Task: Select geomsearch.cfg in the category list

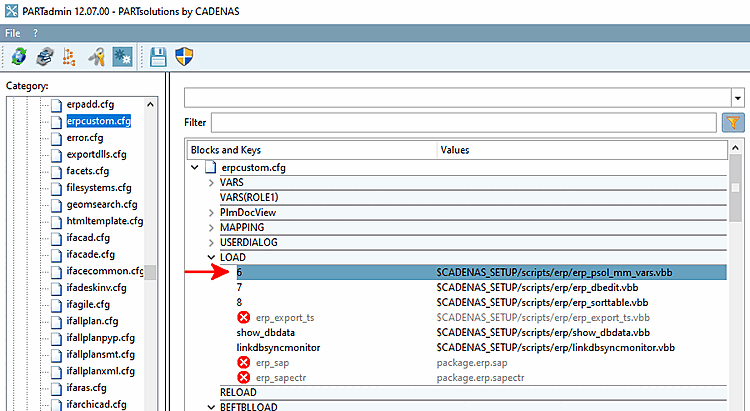Action: coord(102,204)
